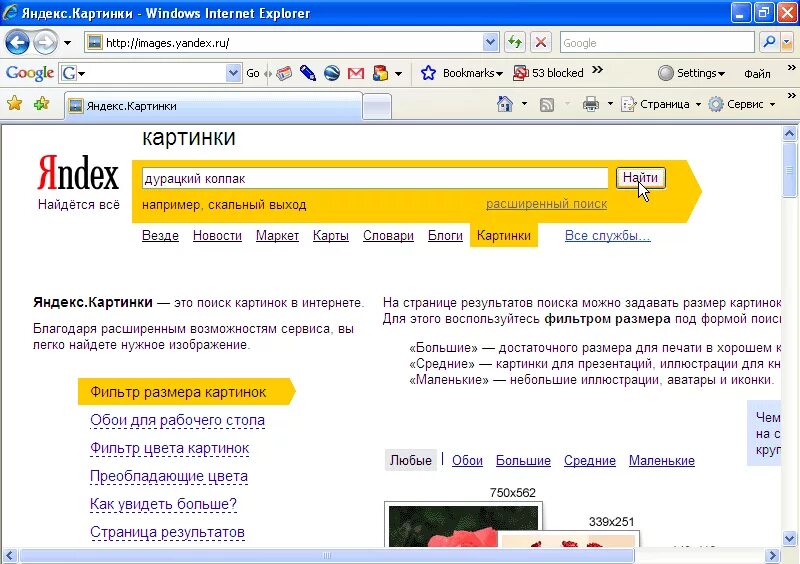Image resolution: width=800 pixels, height=564 pixels.
Task: Open Как увидеть больше? section
Action: coord(163,504)
